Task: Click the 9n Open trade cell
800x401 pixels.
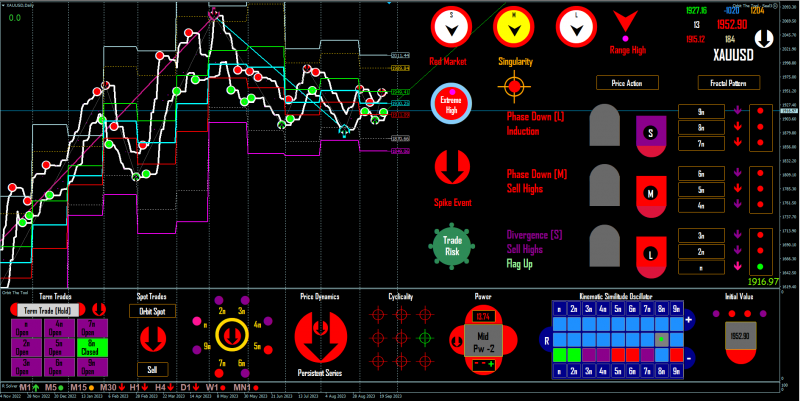Action: tap(92, 367)
